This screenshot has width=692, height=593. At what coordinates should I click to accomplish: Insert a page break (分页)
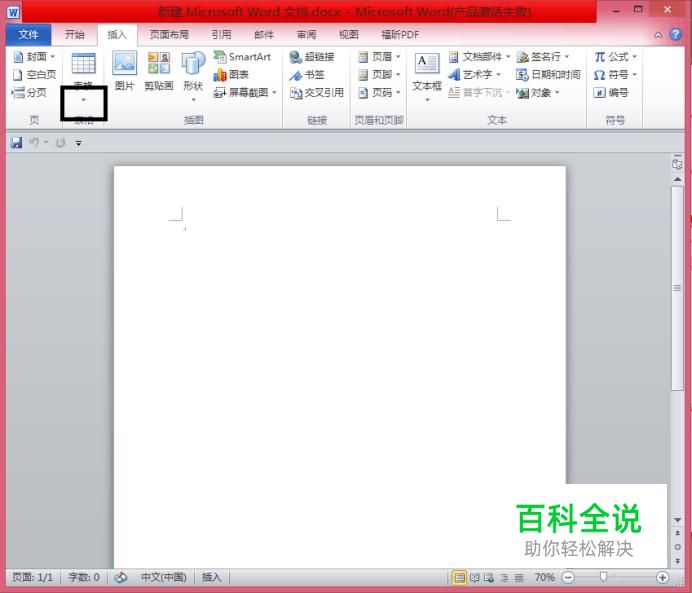pyautogui.click(x=29, y=93)
